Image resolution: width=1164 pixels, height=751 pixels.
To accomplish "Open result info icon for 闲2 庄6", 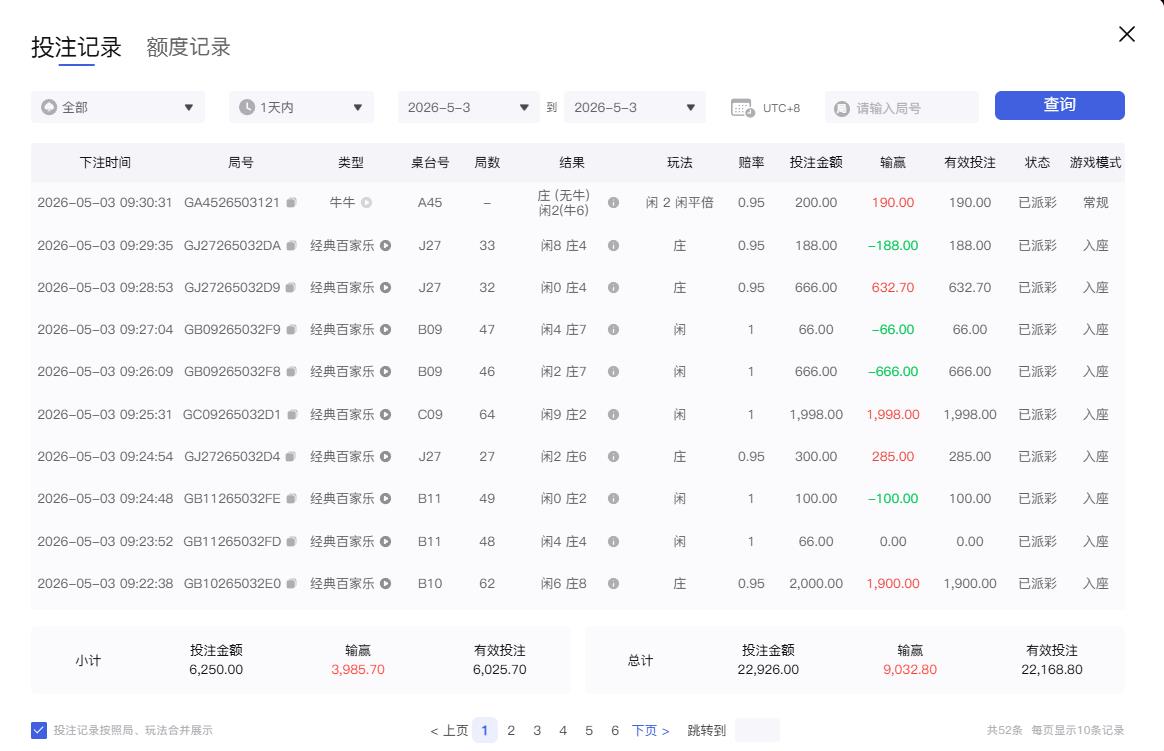I will pos(613,456).
